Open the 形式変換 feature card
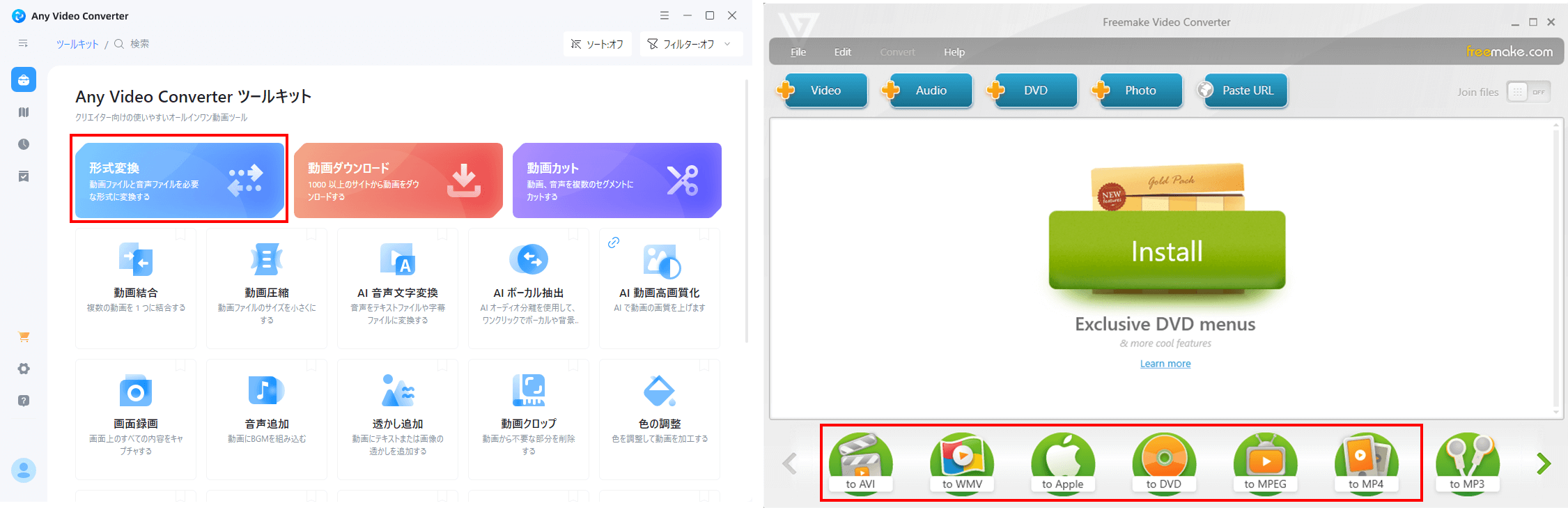Viewport: 1568px width, 508px height. tap(180, 180)
